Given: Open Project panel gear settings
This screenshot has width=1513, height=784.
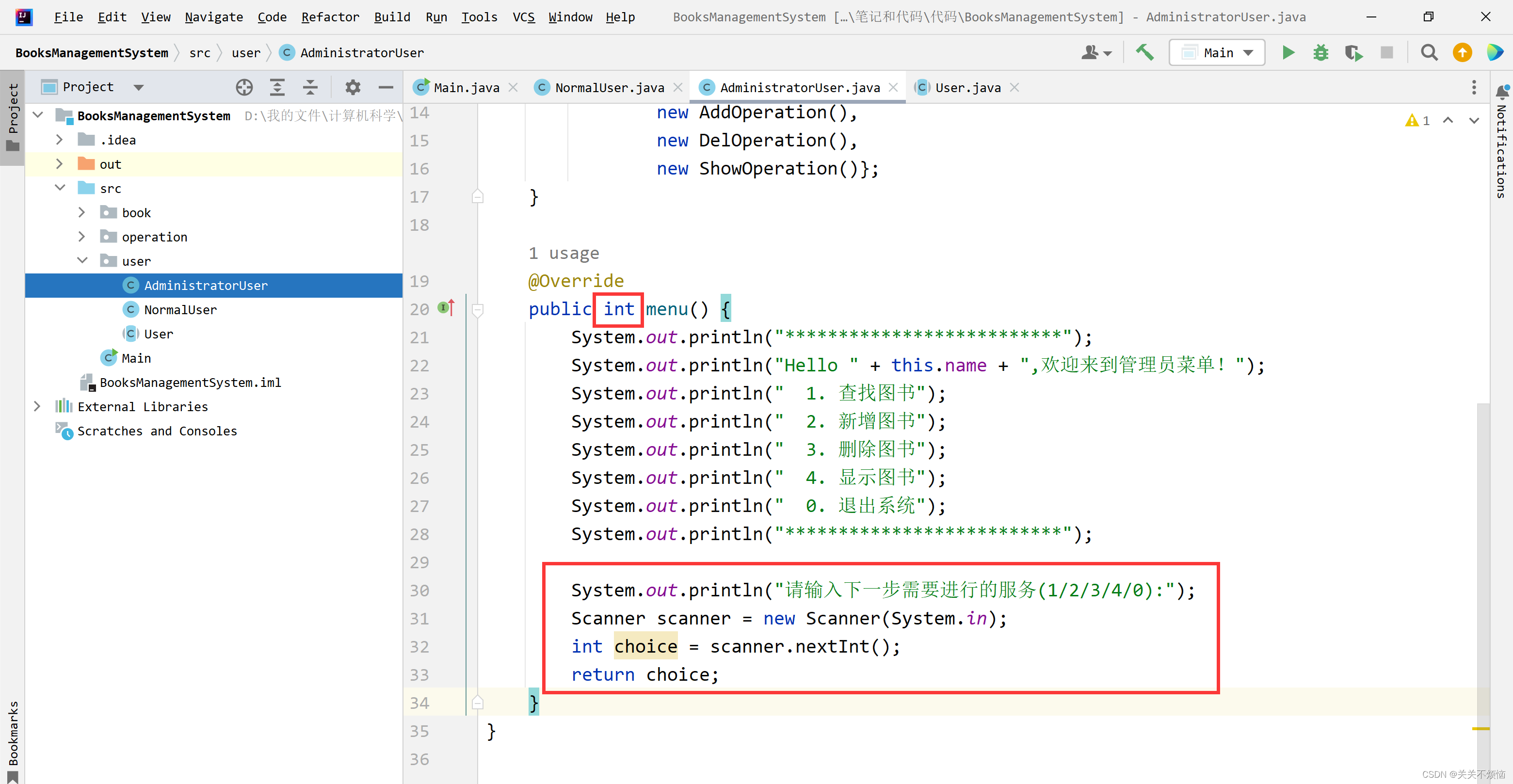Looking at the screenshot, I should pos(353,87).
